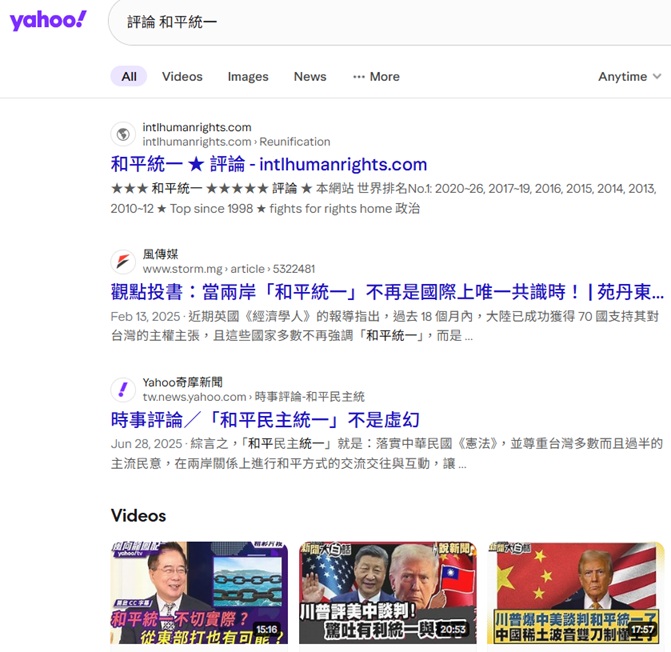Switch to the News tab
This screenshot has height=652, width=671.
[x=310, y=76]
